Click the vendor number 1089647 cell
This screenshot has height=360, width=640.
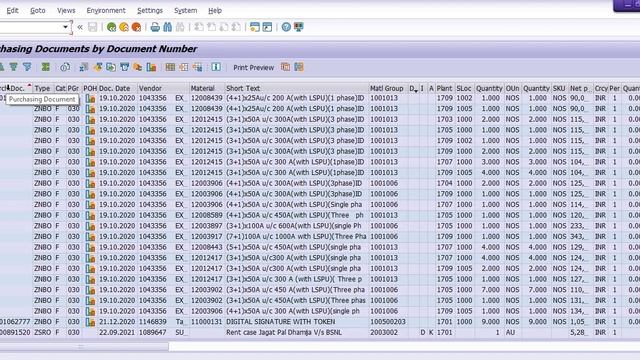153,333
